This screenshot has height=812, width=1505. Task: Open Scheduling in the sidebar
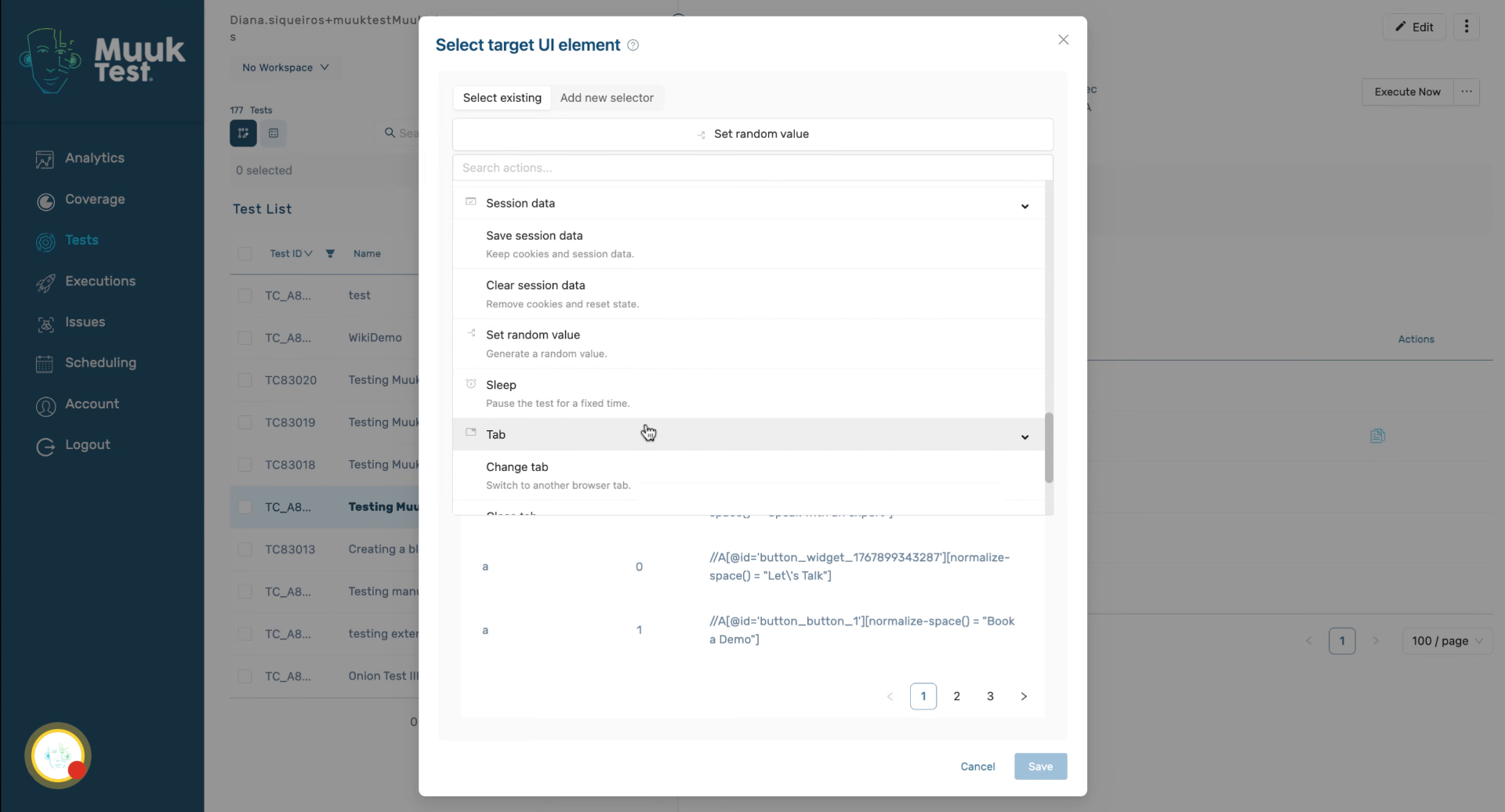[x=100, y=363]
